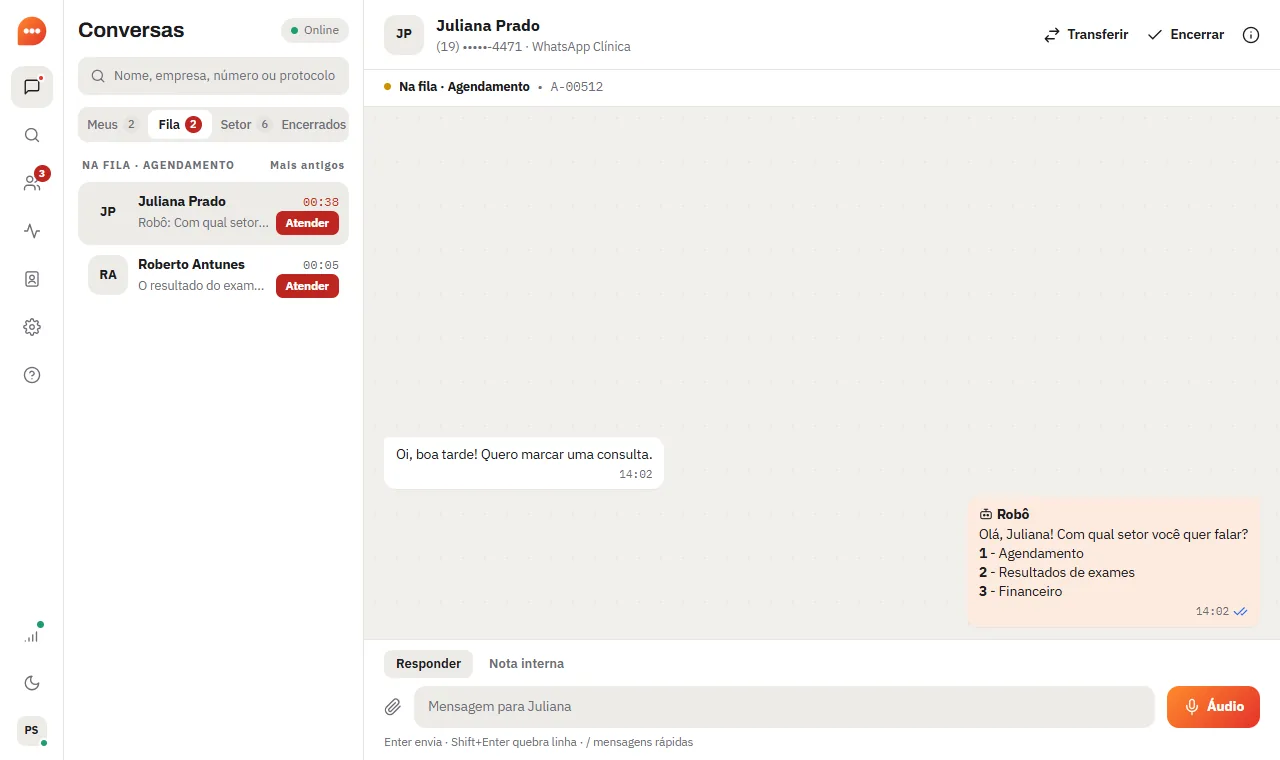The height and width of the screenshot is (760, 1280).
Task: Click protocol number A-00512
Action: coord(577,87)
